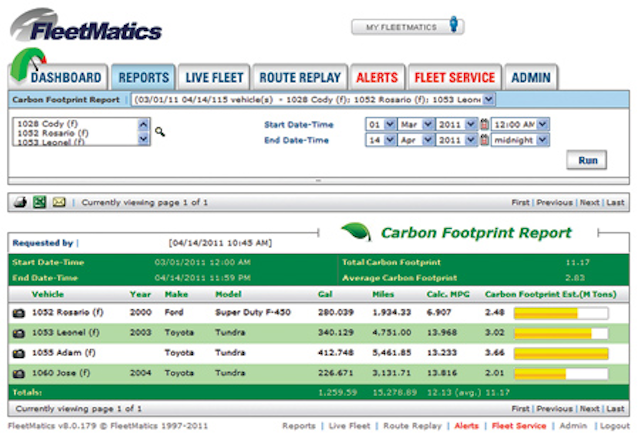Click the FleetMatics logo
This screenshot has height=434, width=640.
click(x=86, y=25)
